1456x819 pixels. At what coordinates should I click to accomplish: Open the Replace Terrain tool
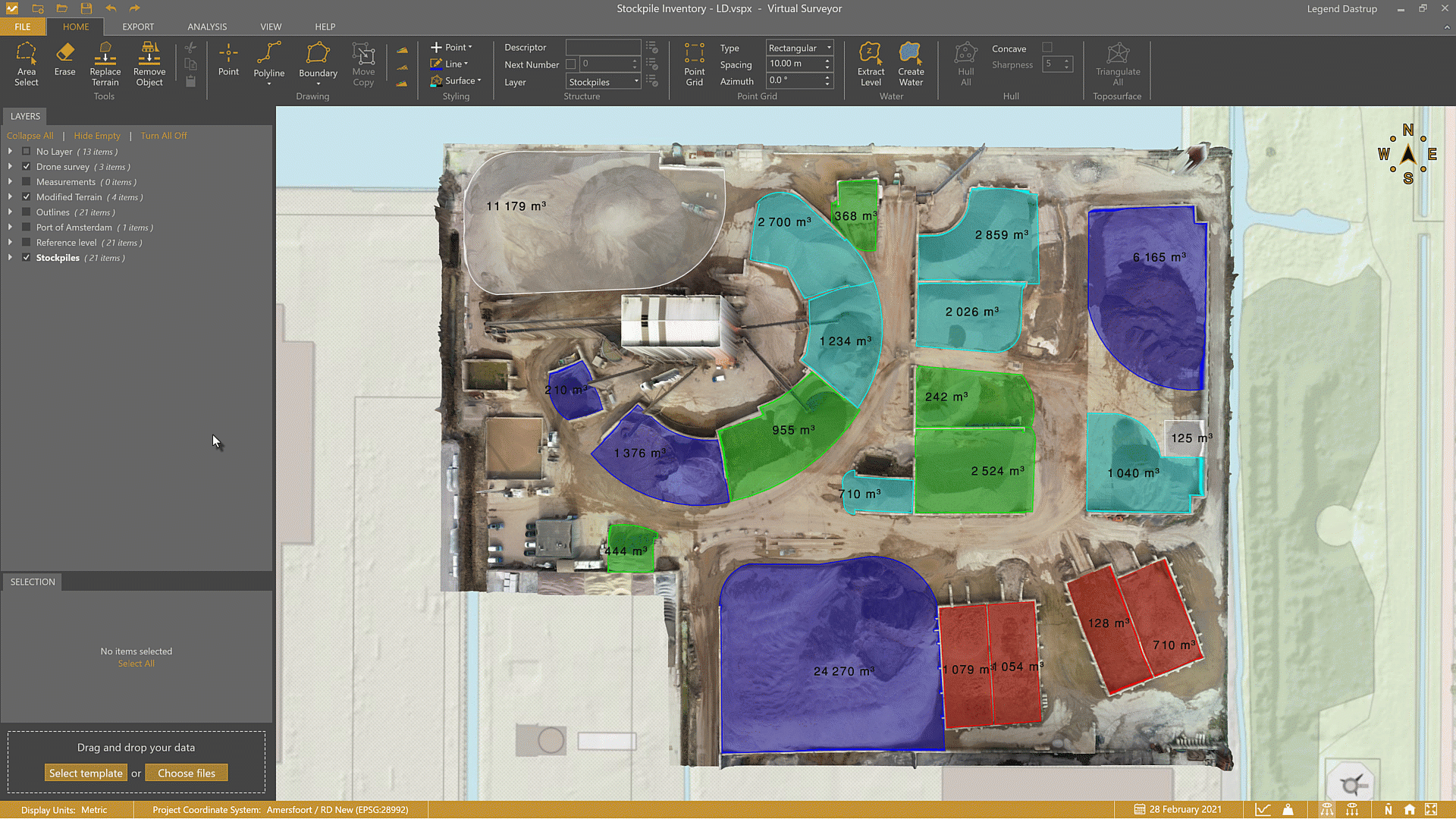(105, 64)
